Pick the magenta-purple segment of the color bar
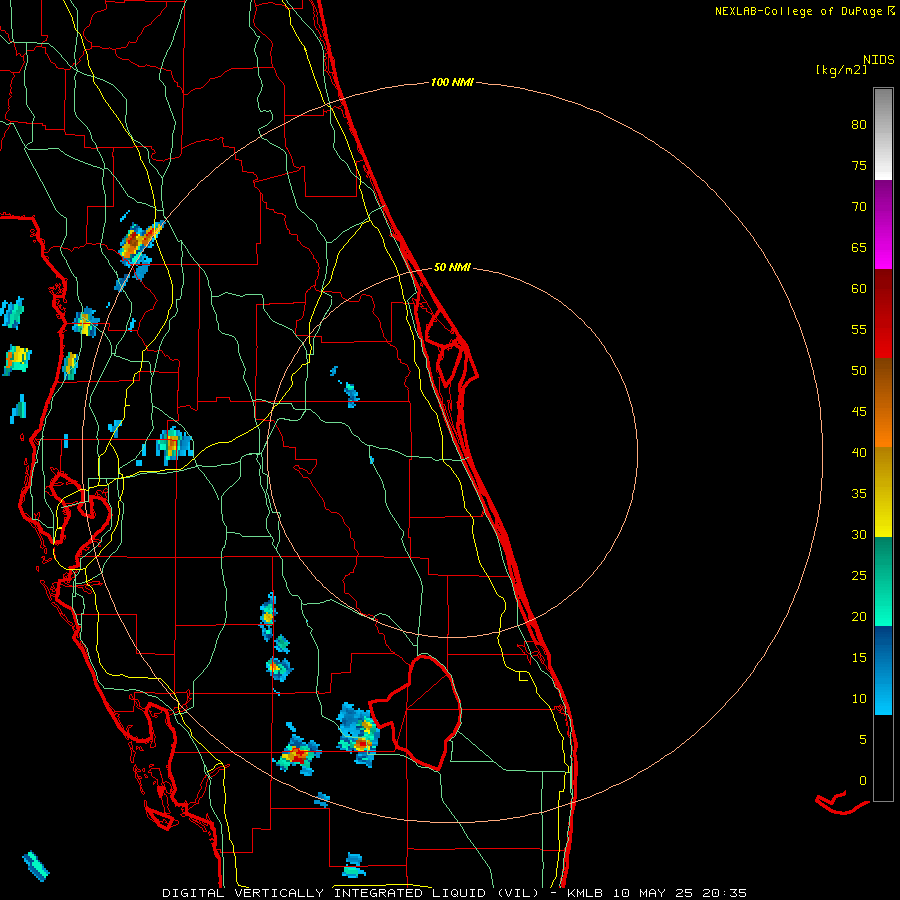The height and width of the screenshot is (900, 900). [x=883, y=224]
